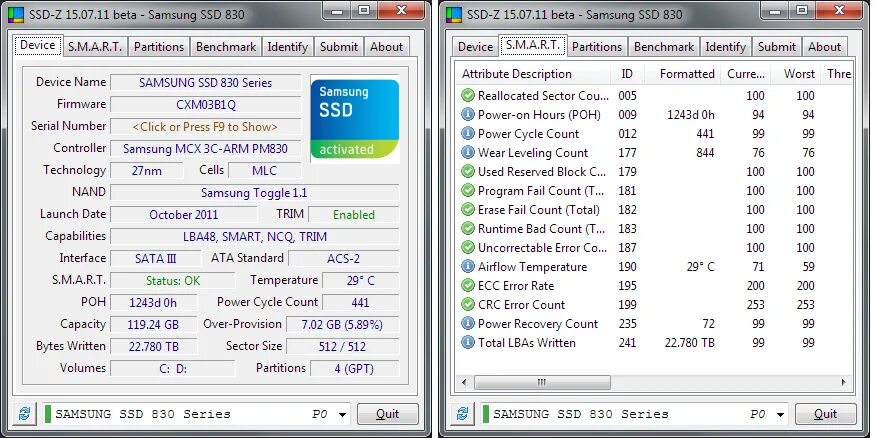This screenshot has width=874, height=438.
Task: Click Volumes field showing C: D:
Action: pyautogui.click(x=173, y=369)
